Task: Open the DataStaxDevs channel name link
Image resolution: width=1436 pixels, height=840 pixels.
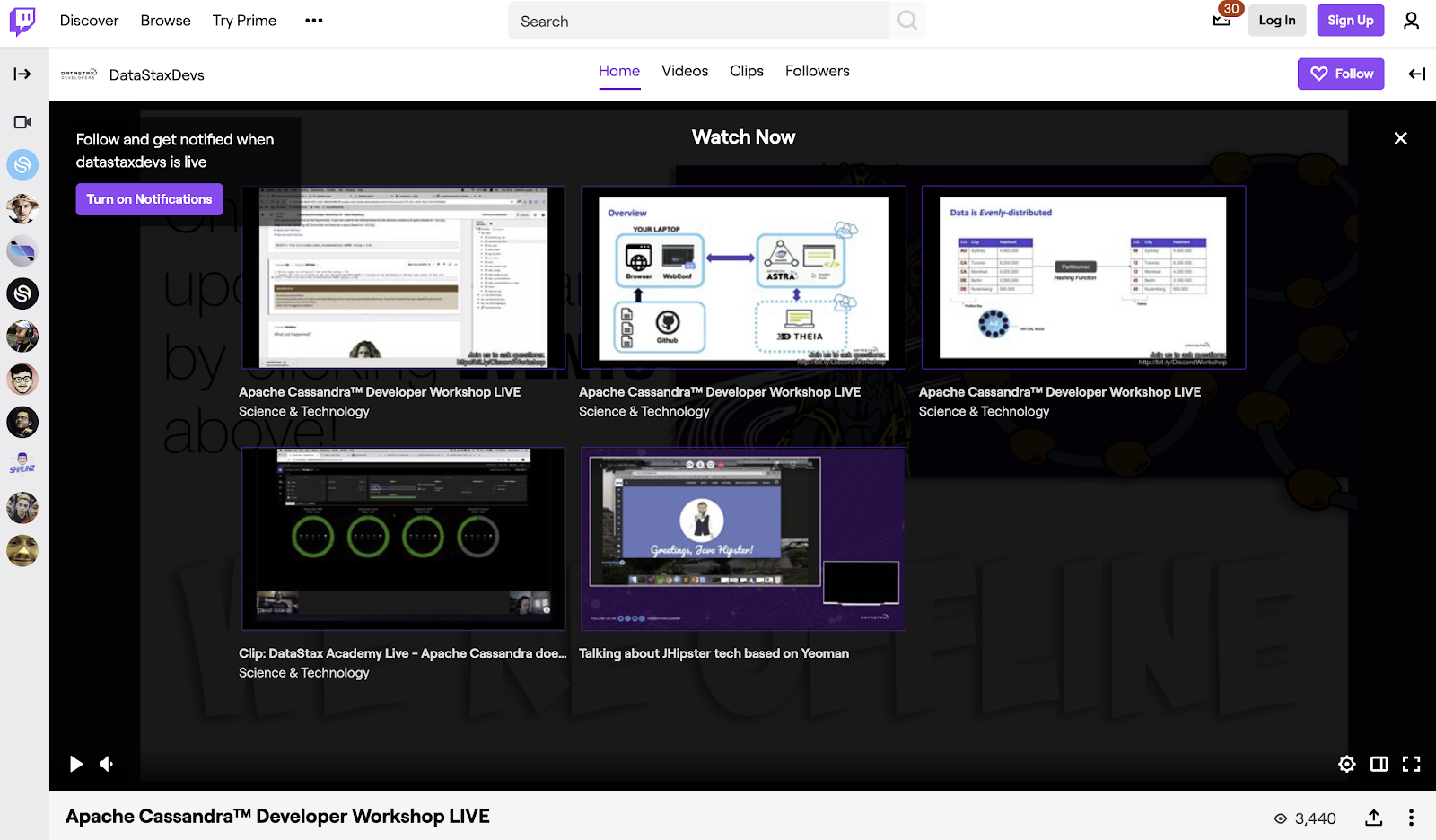Action: [157, 74]
